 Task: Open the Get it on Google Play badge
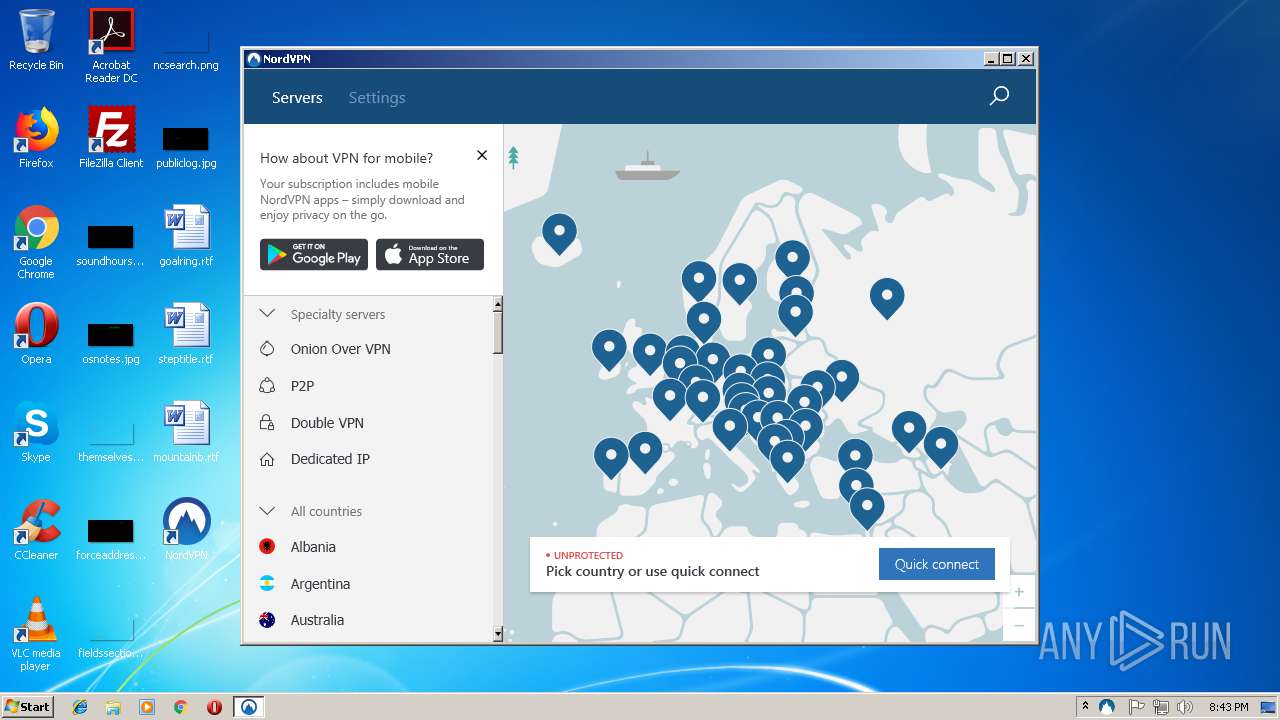(x=314, y=254)
